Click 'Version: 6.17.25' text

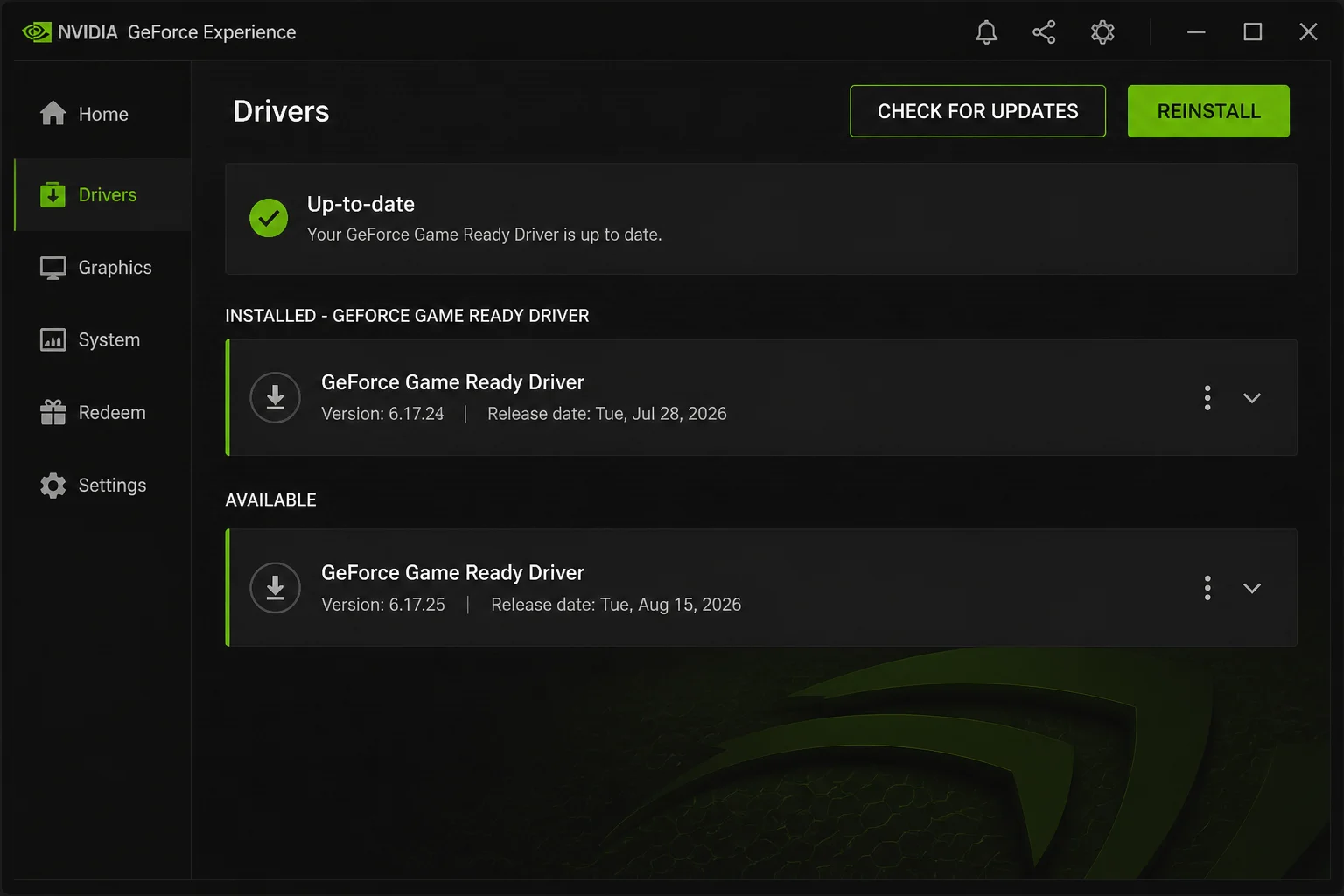coord(383,605)
